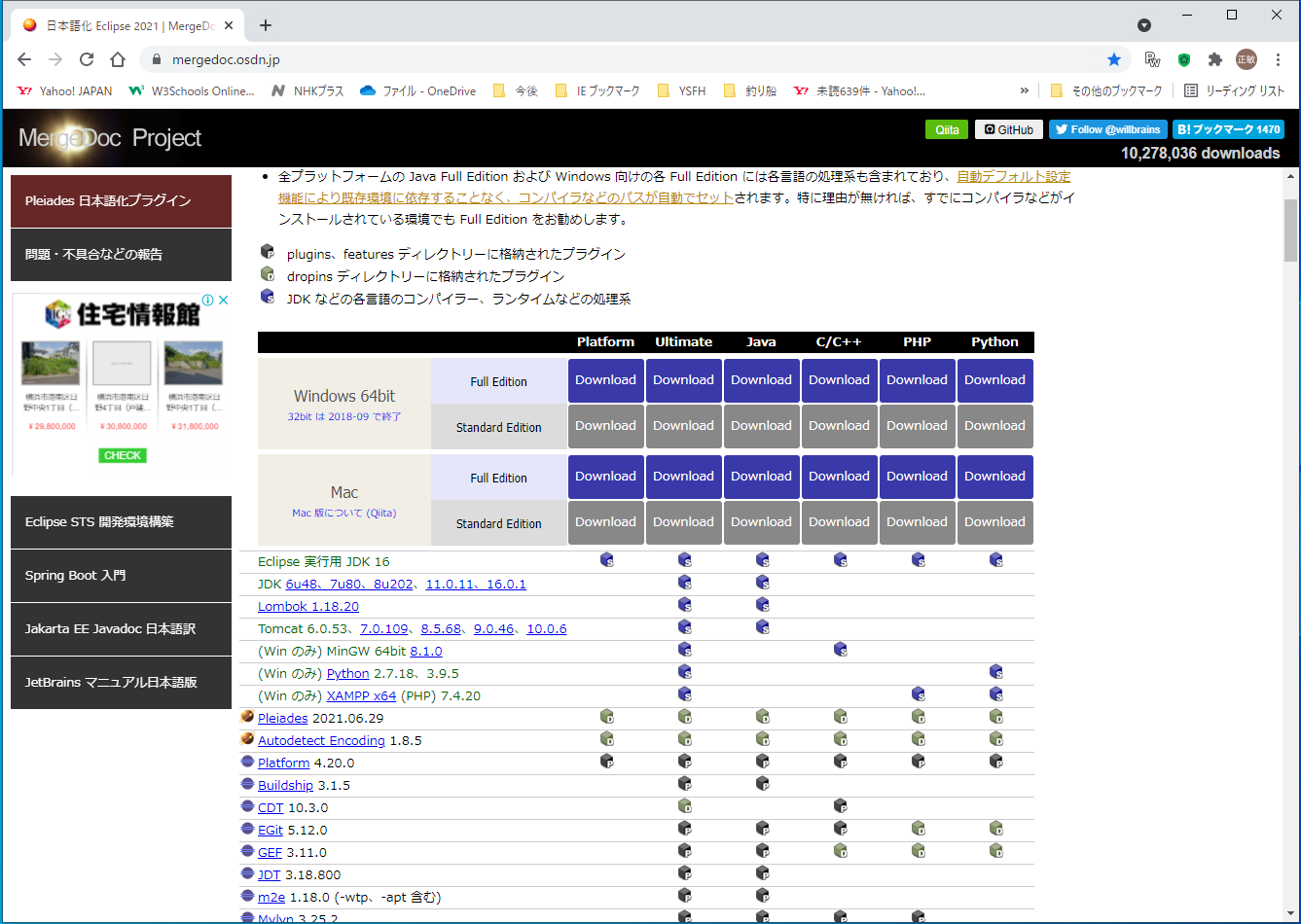Click the Eclipse icon beside m2e
1301x924 pixels.
[247, 897]
